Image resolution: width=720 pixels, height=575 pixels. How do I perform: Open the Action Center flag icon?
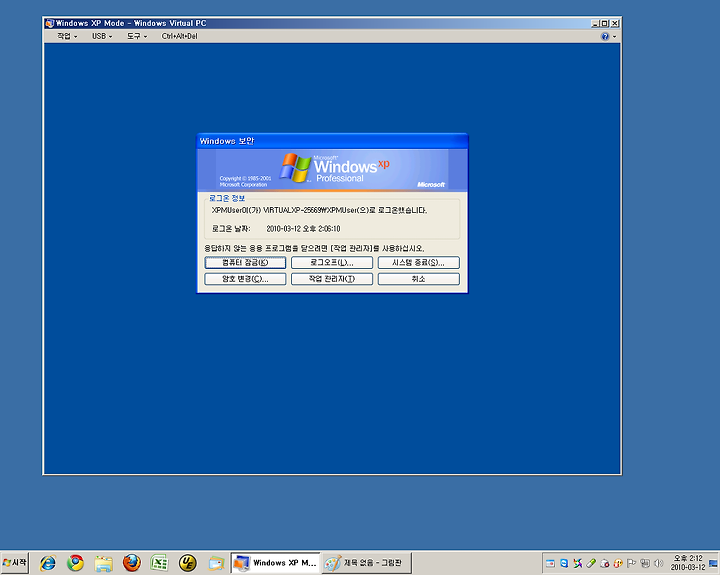click(631, 563)
